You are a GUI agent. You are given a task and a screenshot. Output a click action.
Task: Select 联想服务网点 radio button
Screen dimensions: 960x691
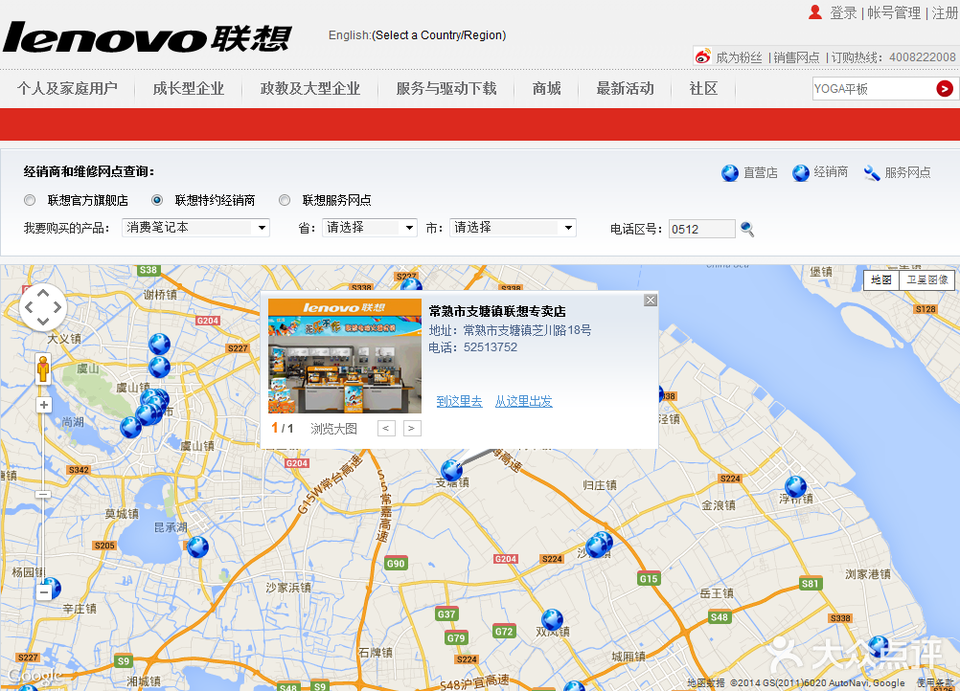pos(284,200)
